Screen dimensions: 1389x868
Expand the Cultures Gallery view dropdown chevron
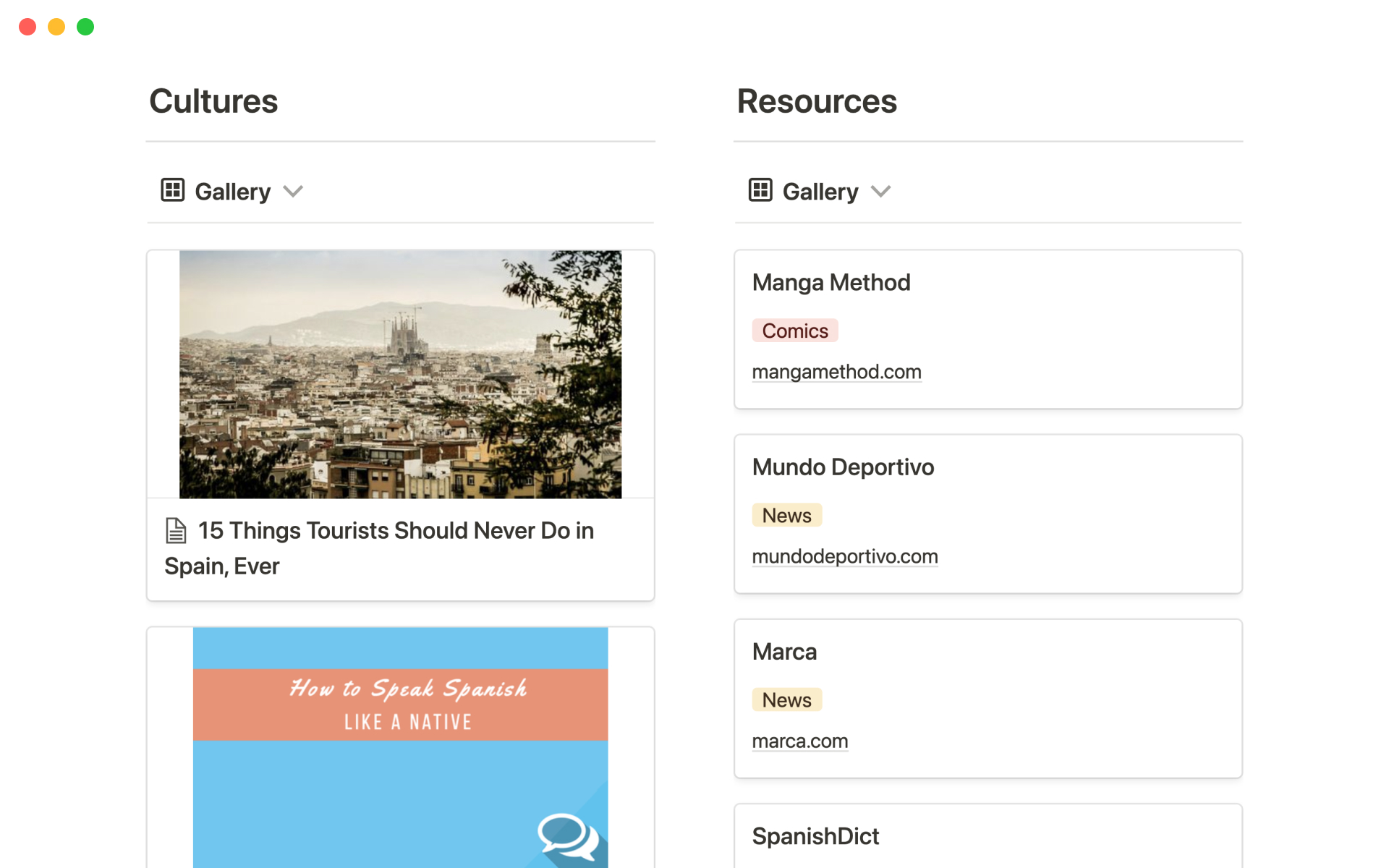[293, 192]
